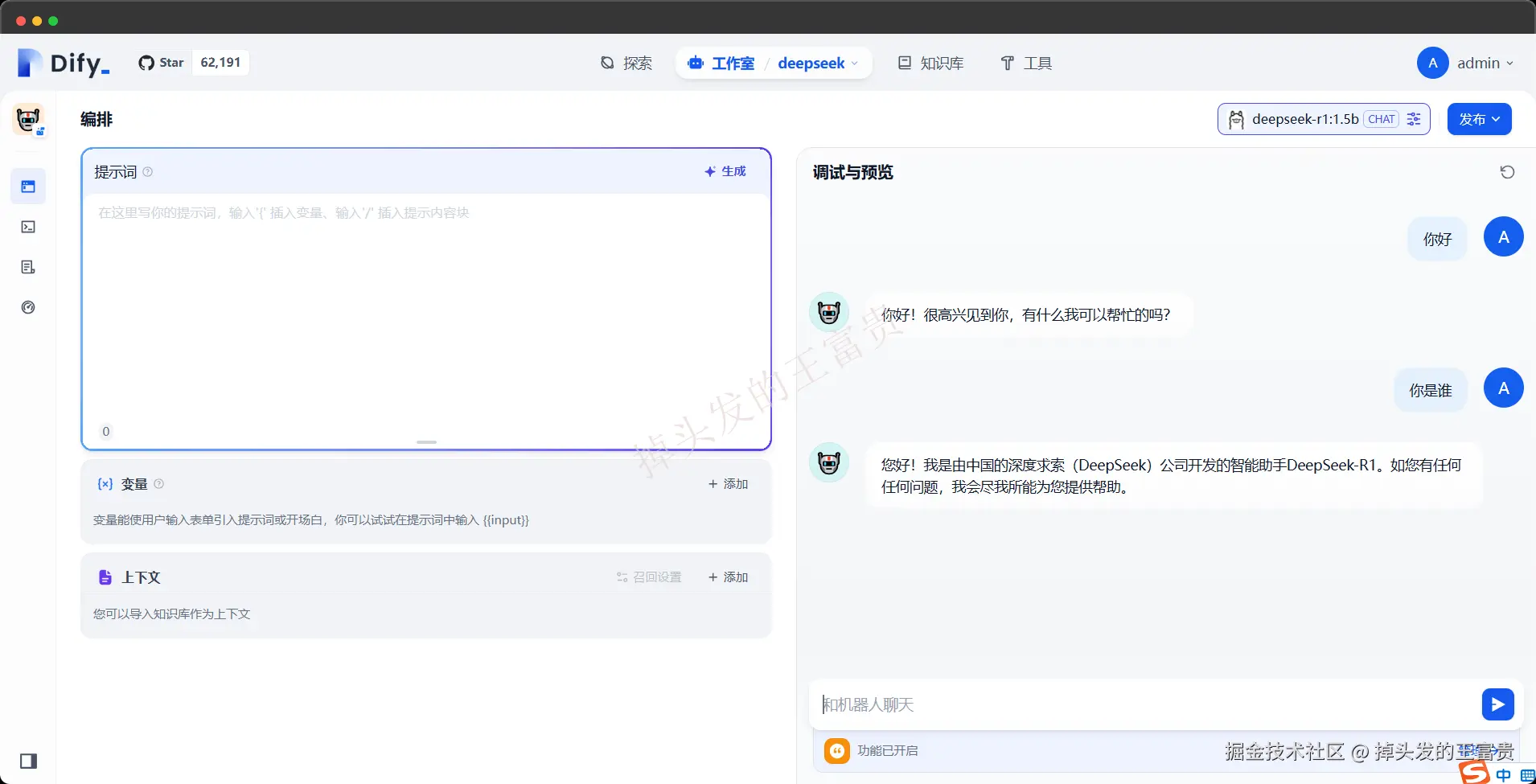This screenshot has width=1536, height=784.
Task: Open the deepseek-r1:1.5b model selector
Action: coord(1324,119)
